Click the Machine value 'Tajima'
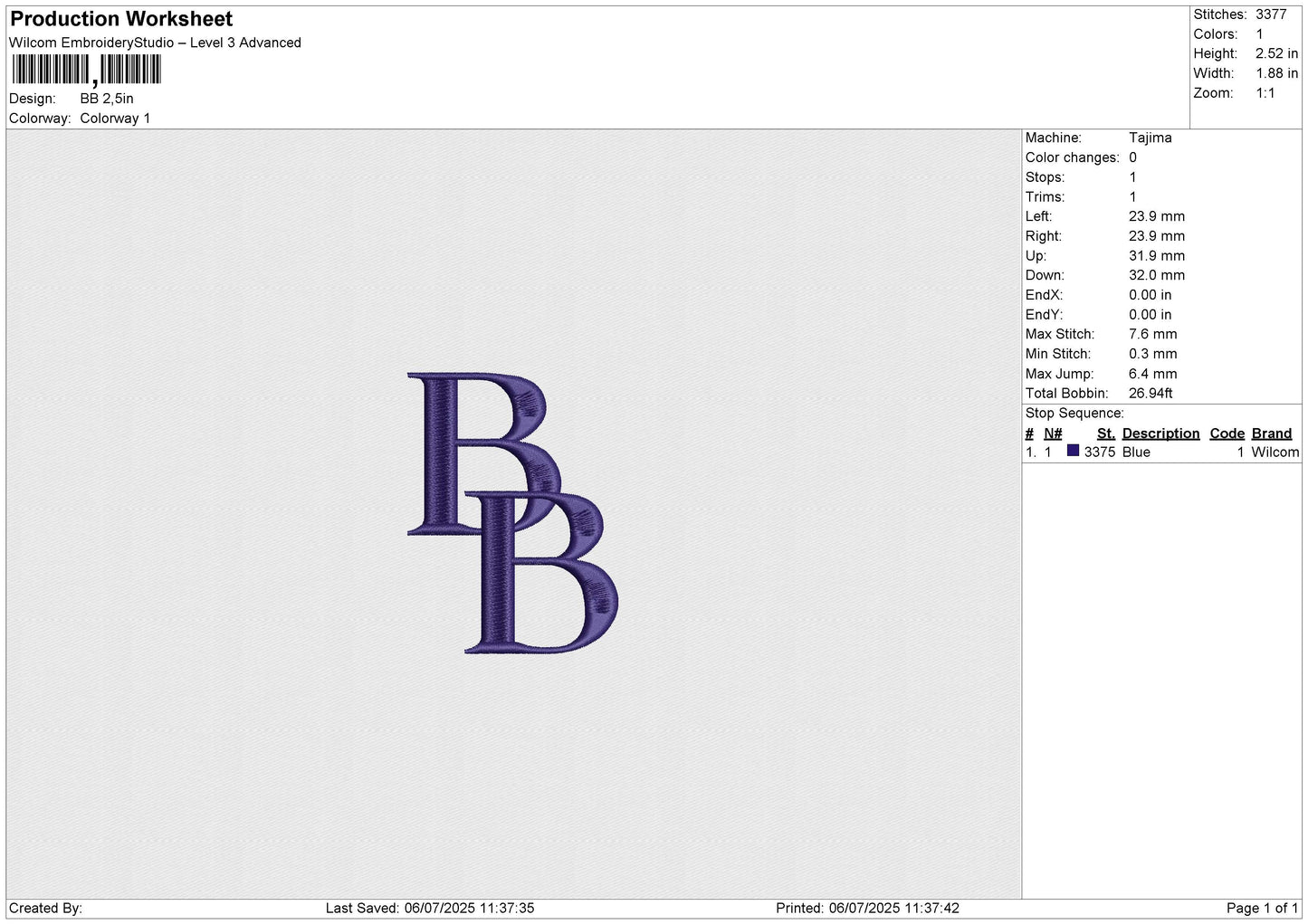Screen dimensions: 1308x924 click(1150, 138)
